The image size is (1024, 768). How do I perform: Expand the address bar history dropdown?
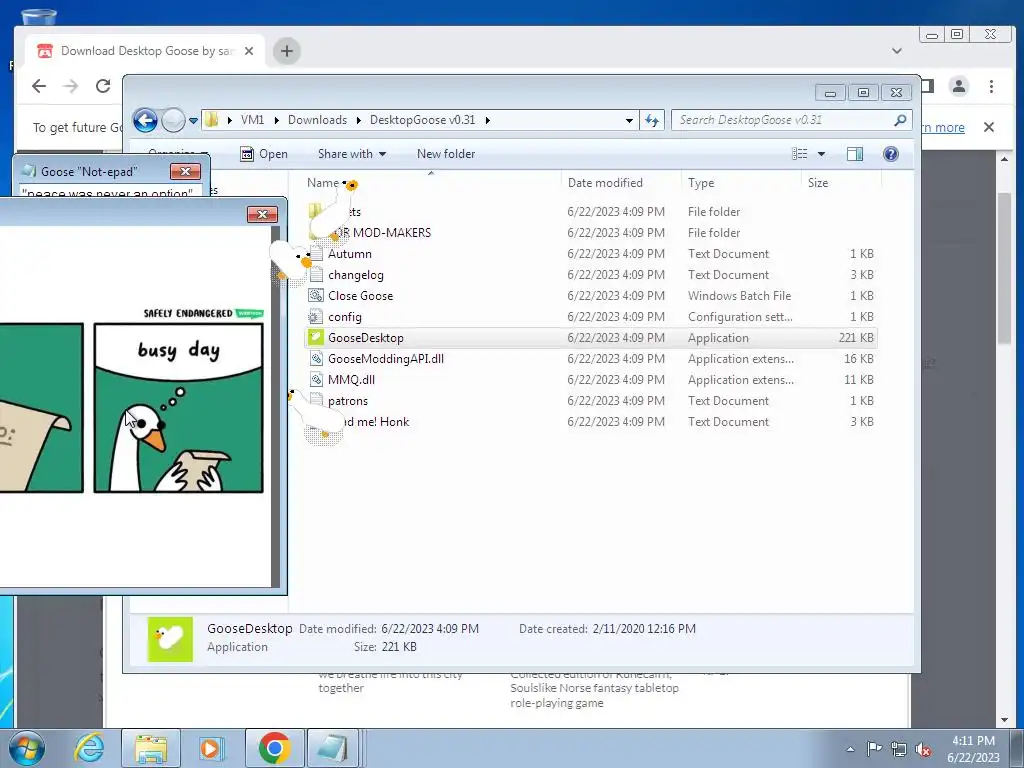click(x=629, y=120)
